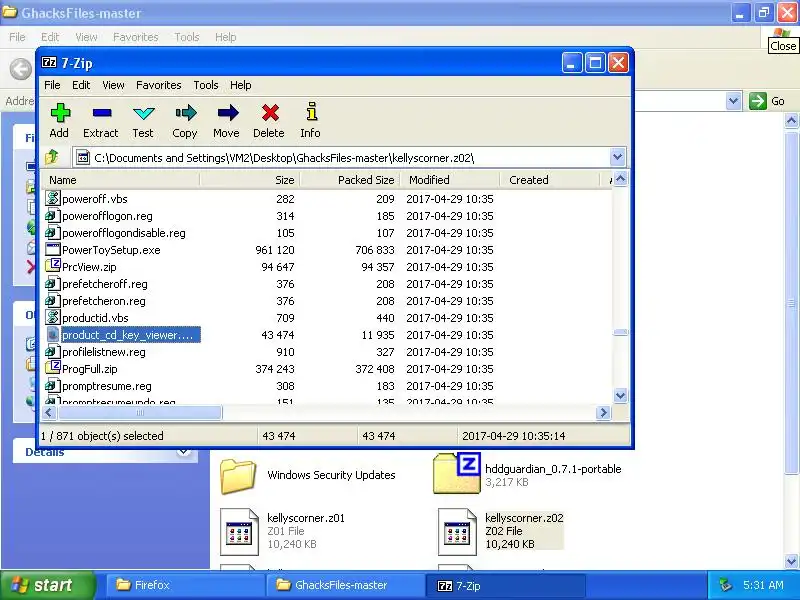Image resolution: width=800 pixels, height=600 pixels.
Task: Click the Add toolbar icon in 7-Zip
Action: coord(60,113)
